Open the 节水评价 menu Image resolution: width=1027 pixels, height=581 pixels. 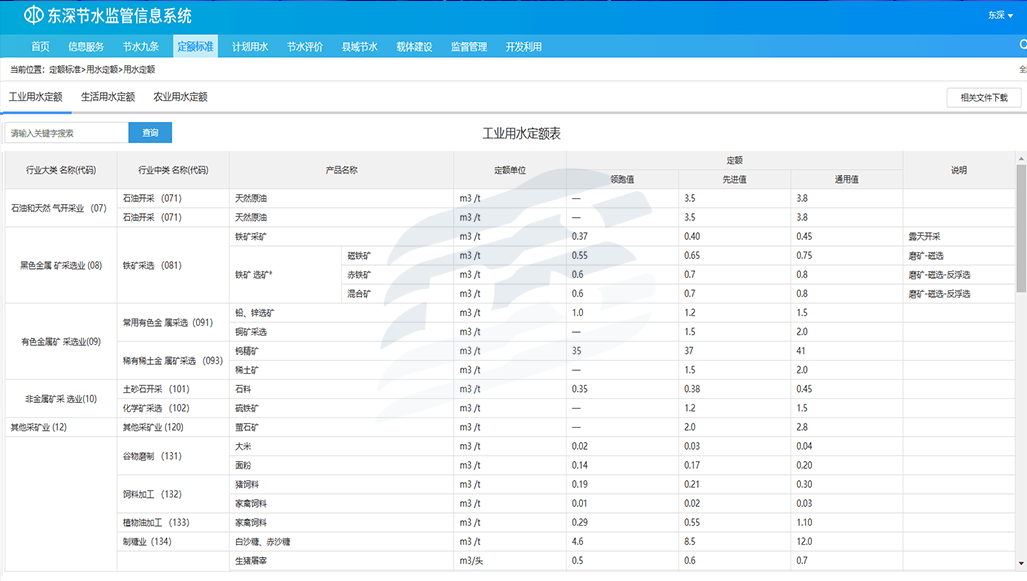point(305,47)
